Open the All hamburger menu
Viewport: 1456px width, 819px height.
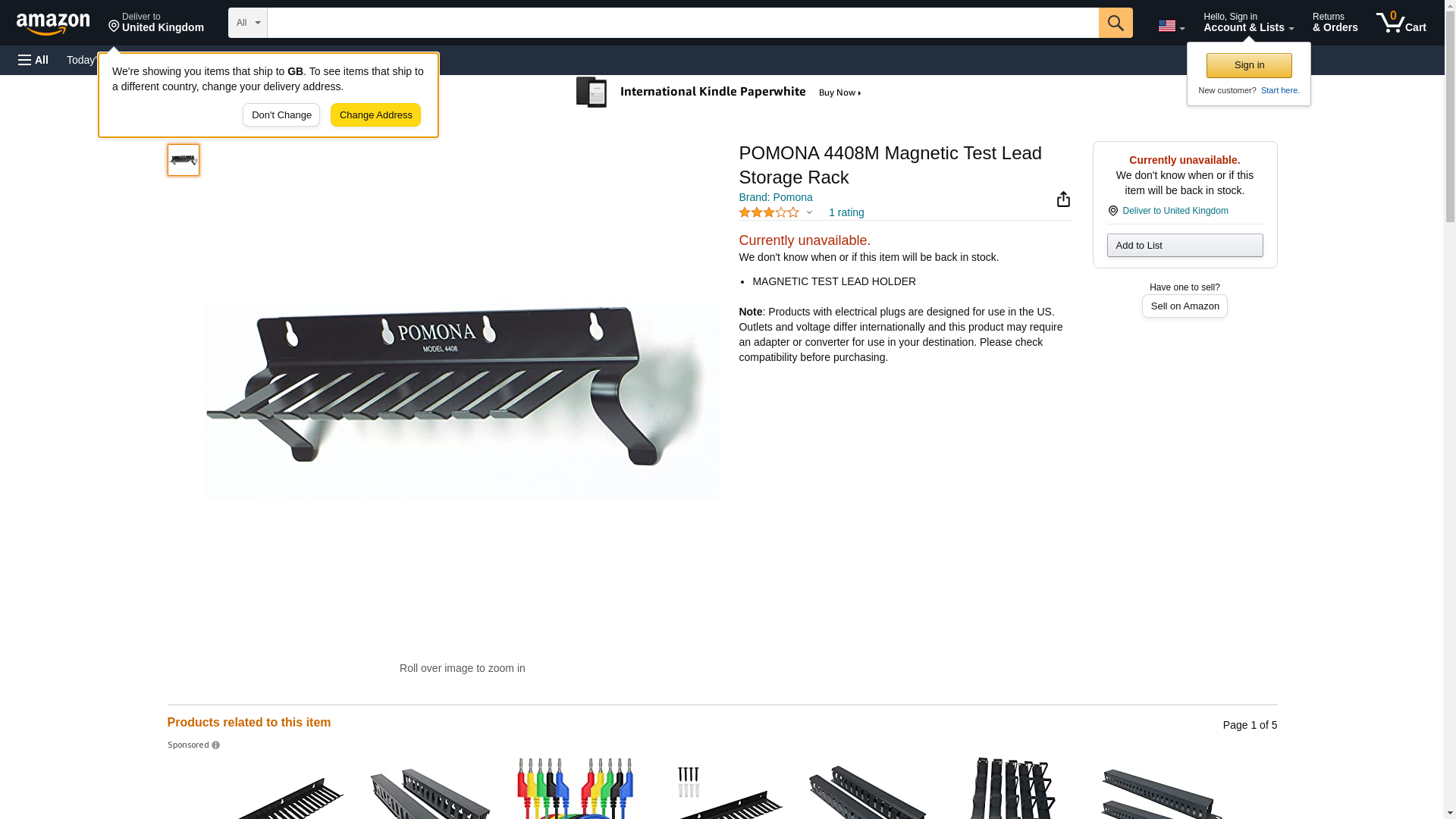pyautogui.click(x=33, y=60)
